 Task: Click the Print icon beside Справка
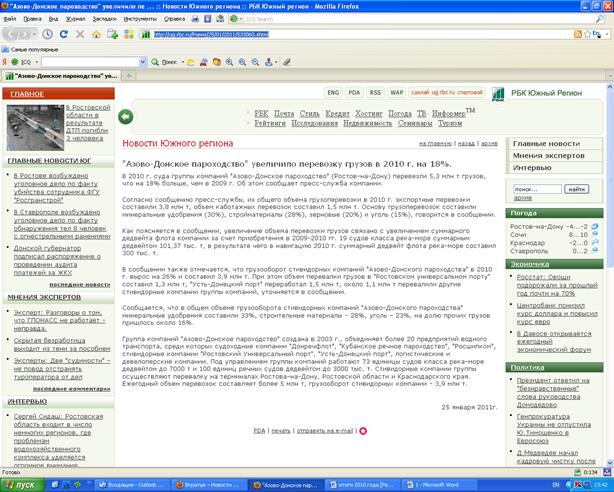coord(195,18)
